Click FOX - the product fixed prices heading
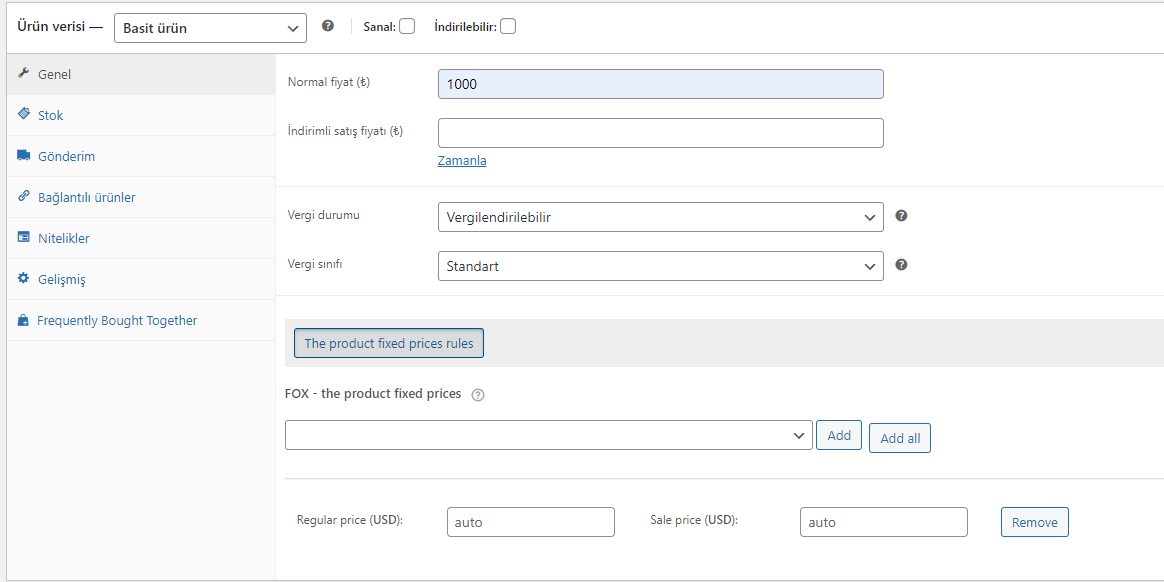Screen dimensions: 1164x582 click(x=373, y=393)
